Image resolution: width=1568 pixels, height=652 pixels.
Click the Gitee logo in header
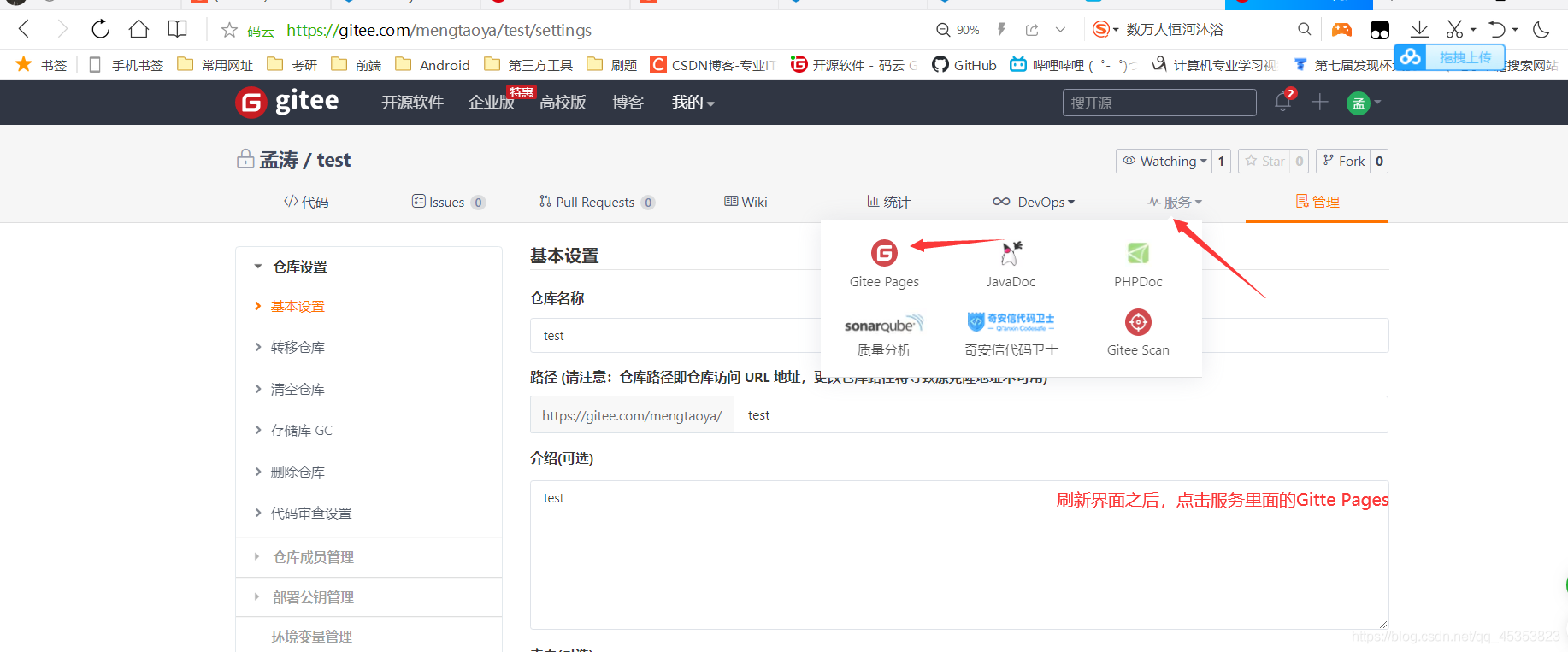point(287,102)
